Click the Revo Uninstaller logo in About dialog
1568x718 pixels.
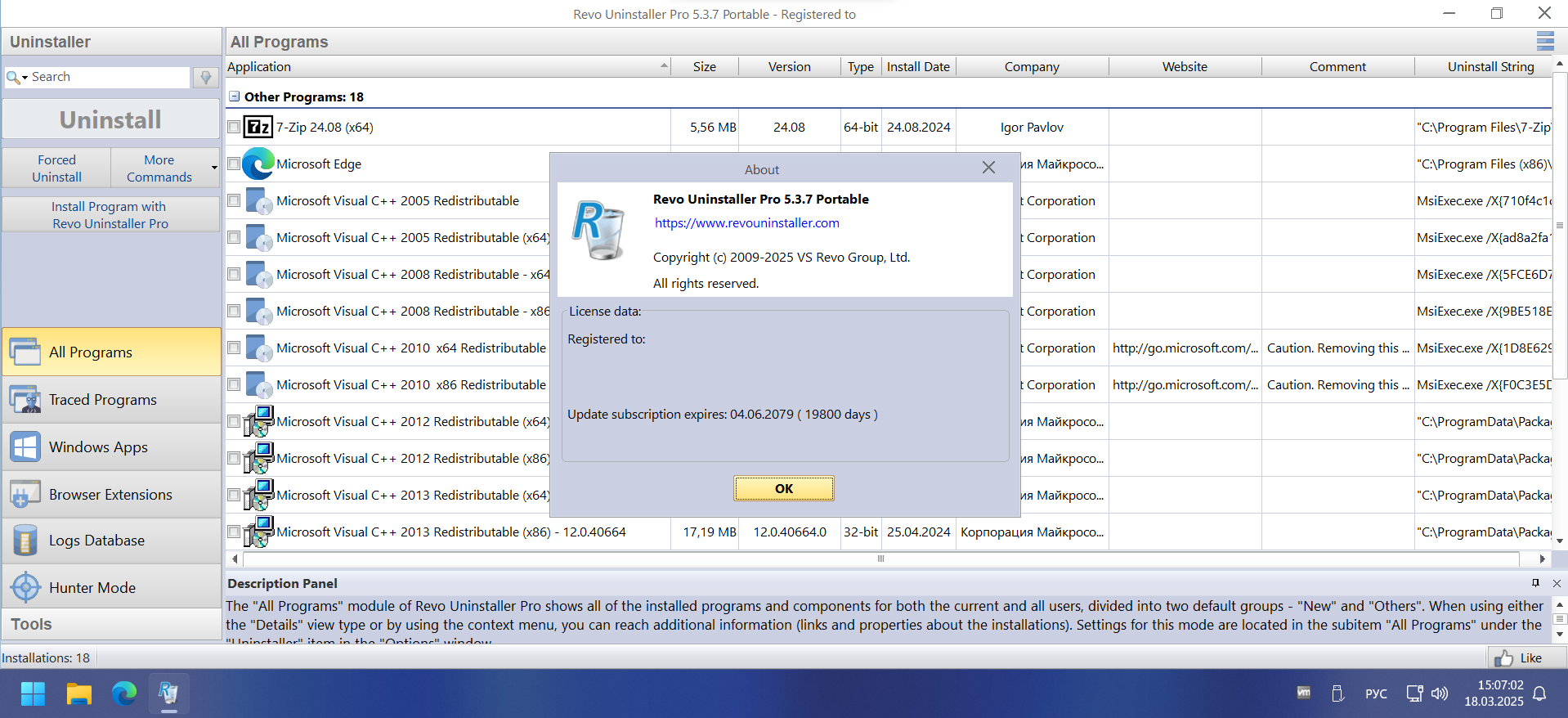tap(598, 231)
